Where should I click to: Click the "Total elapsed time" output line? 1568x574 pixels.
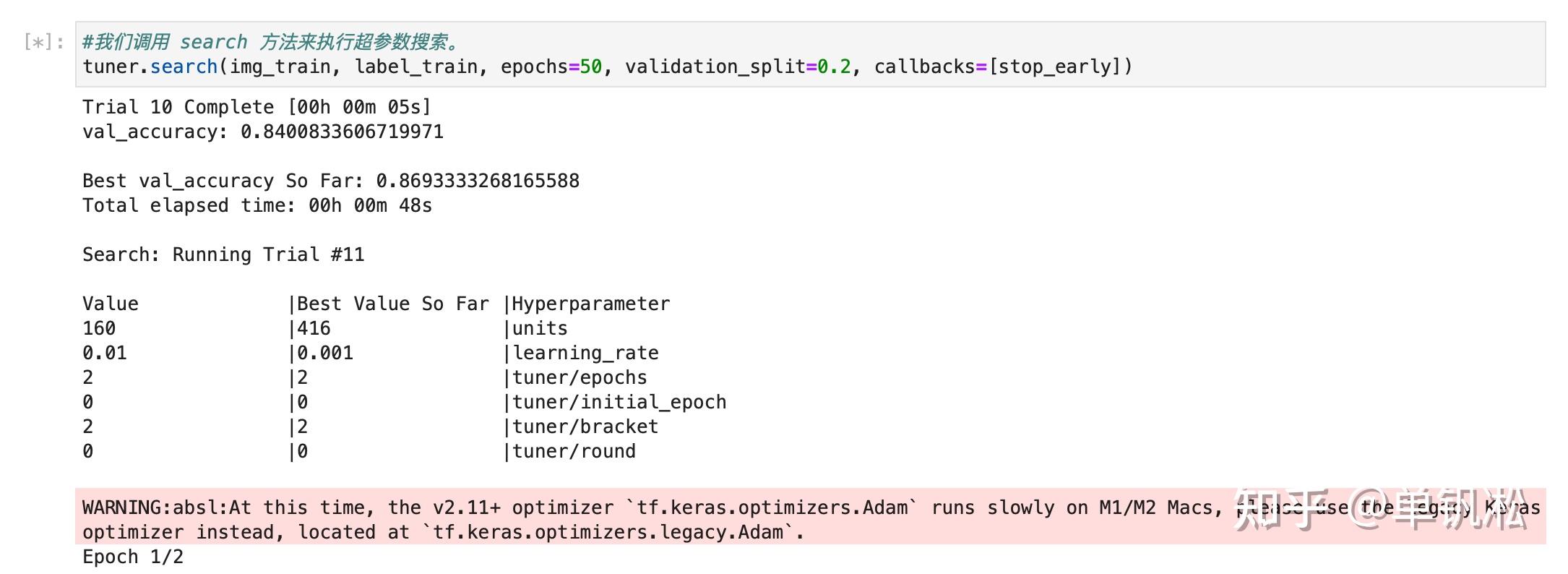click(x=257, y=205)
